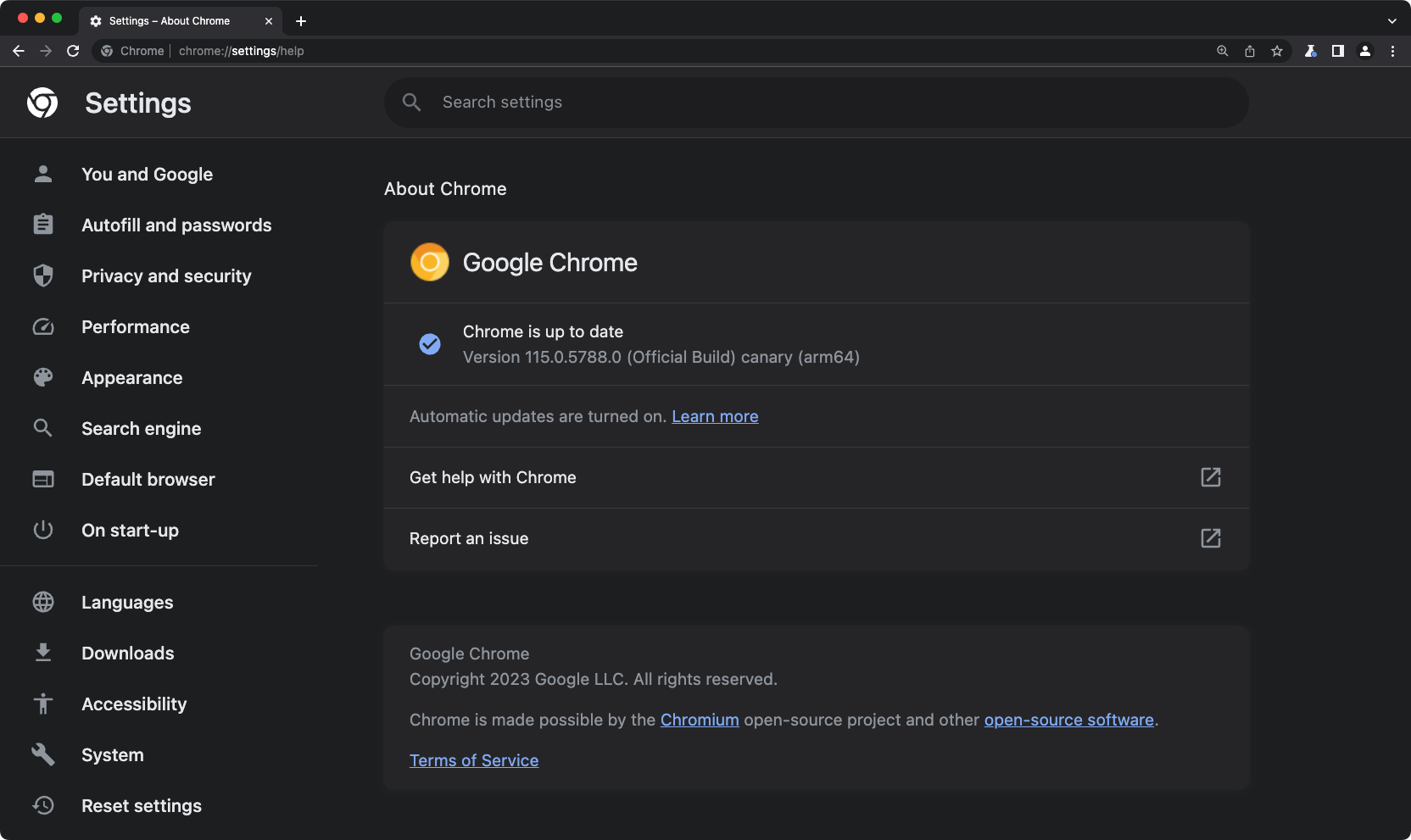The image size is (1411, 840).
Task: Click the Default browser window icon
Action: [43, 479]
